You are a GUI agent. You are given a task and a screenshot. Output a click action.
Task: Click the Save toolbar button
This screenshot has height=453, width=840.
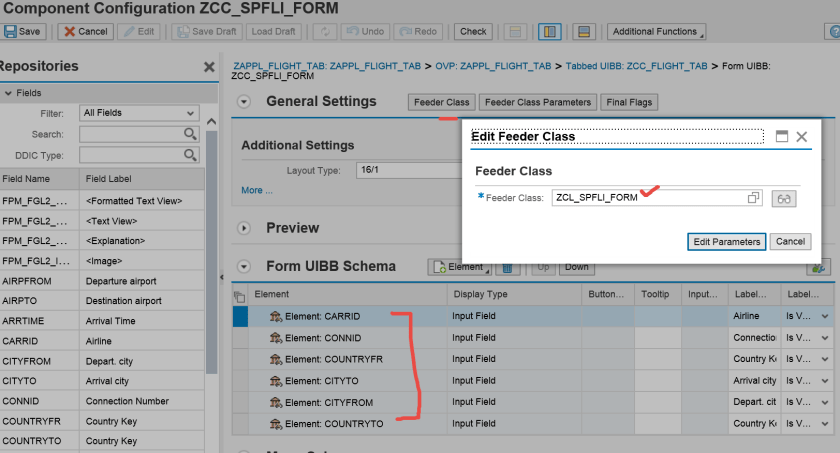pos(22,31)
